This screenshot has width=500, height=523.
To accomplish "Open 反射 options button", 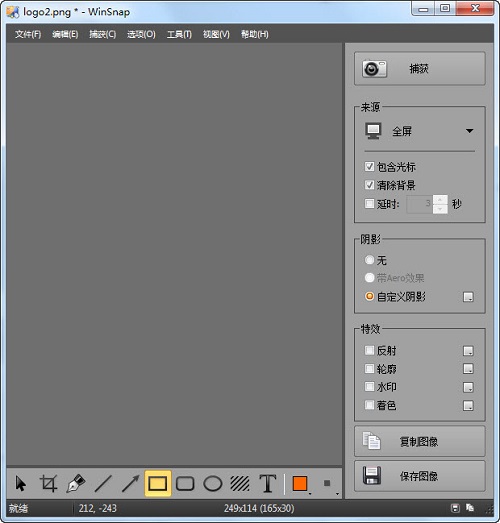I will (x=468, y=351).
